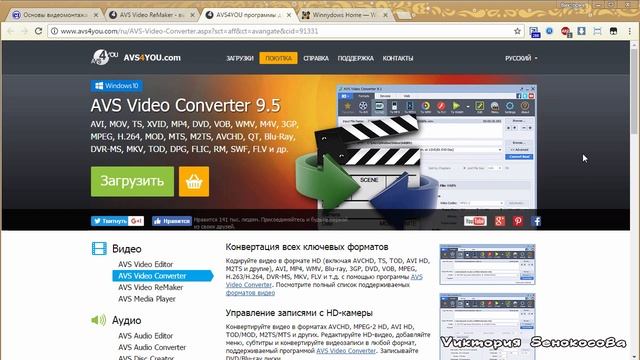The image size is (640, 360).
Task: Open the Facebook social icon
Action: pyautogui.click(x=536, y=221)
